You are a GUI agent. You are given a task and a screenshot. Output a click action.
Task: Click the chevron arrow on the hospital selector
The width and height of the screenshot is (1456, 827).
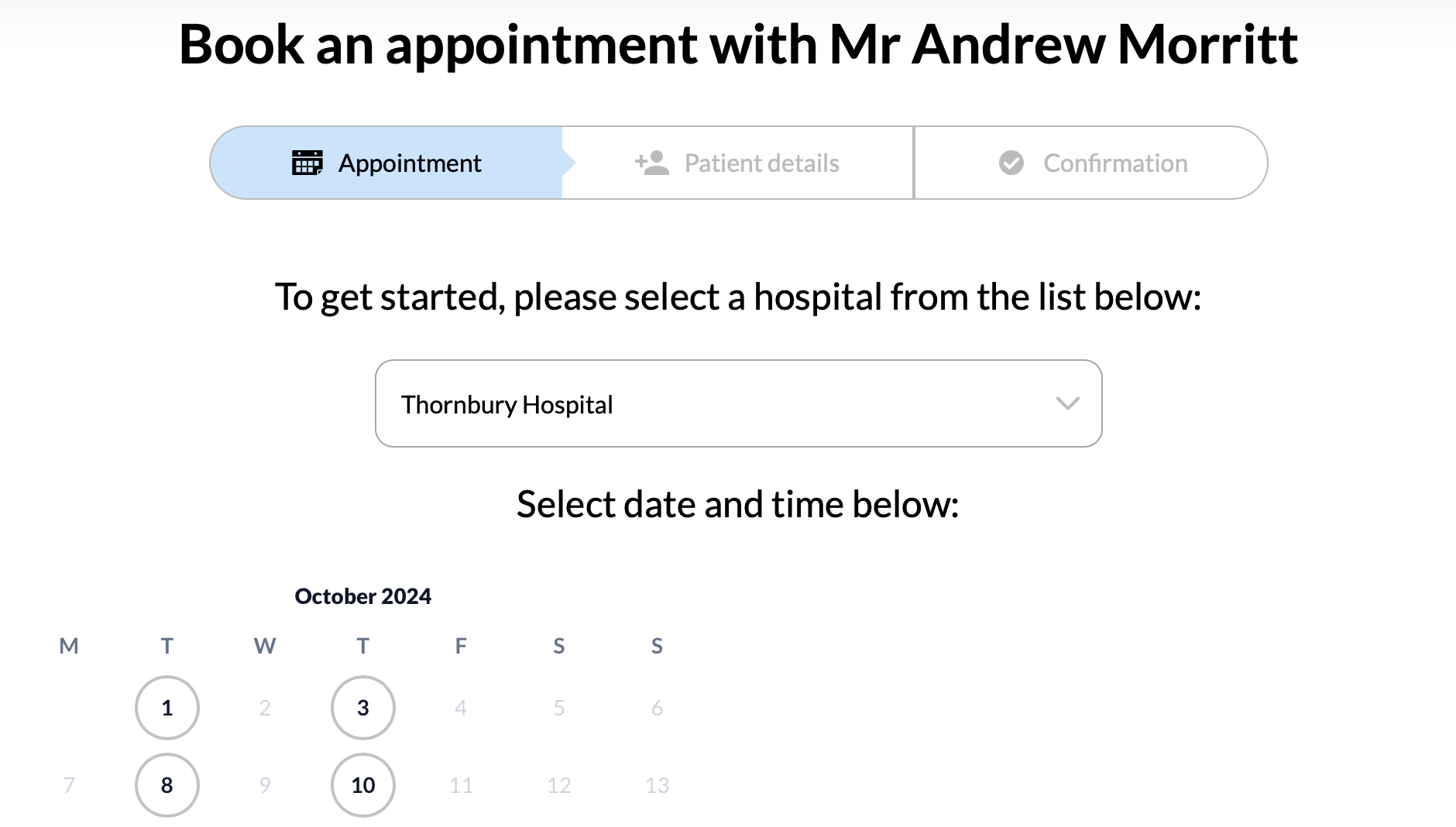click(x=1067, y=403)
